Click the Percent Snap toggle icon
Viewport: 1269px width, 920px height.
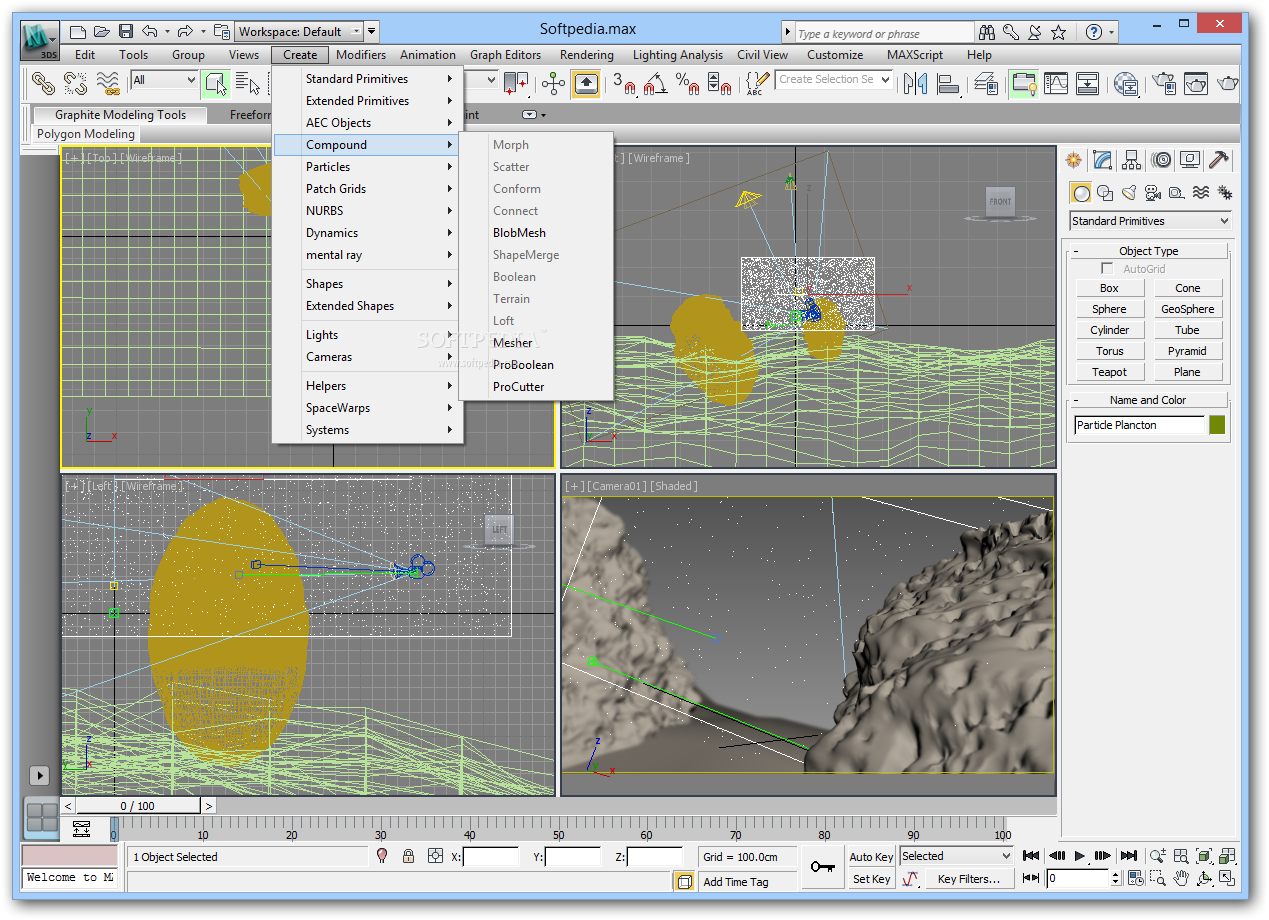tap(687, 83)
